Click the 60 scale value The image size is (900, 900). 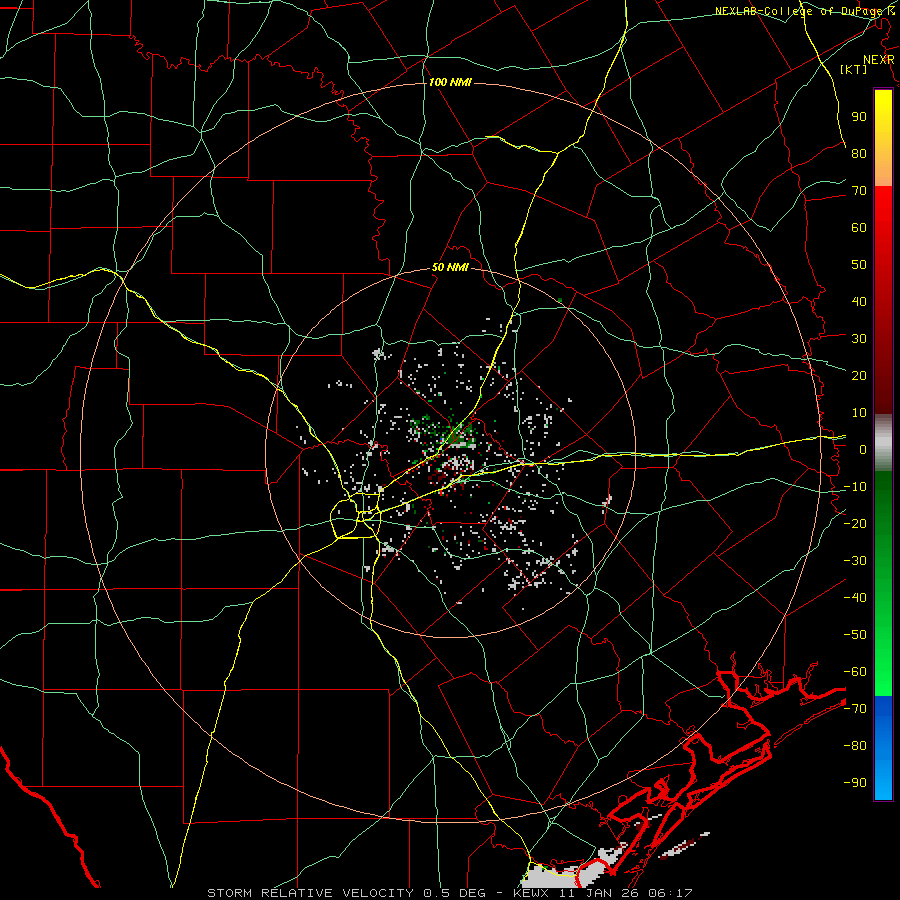(859, 227)
